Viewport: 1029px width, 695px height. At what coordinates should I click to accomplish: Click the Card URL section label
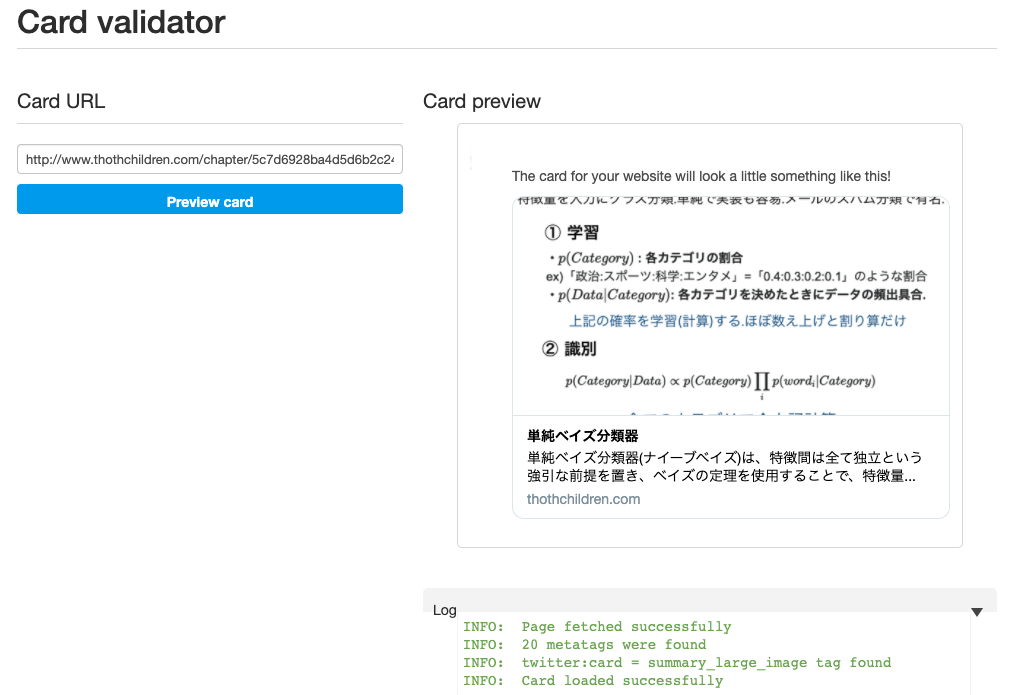click(x=61, y=101)
